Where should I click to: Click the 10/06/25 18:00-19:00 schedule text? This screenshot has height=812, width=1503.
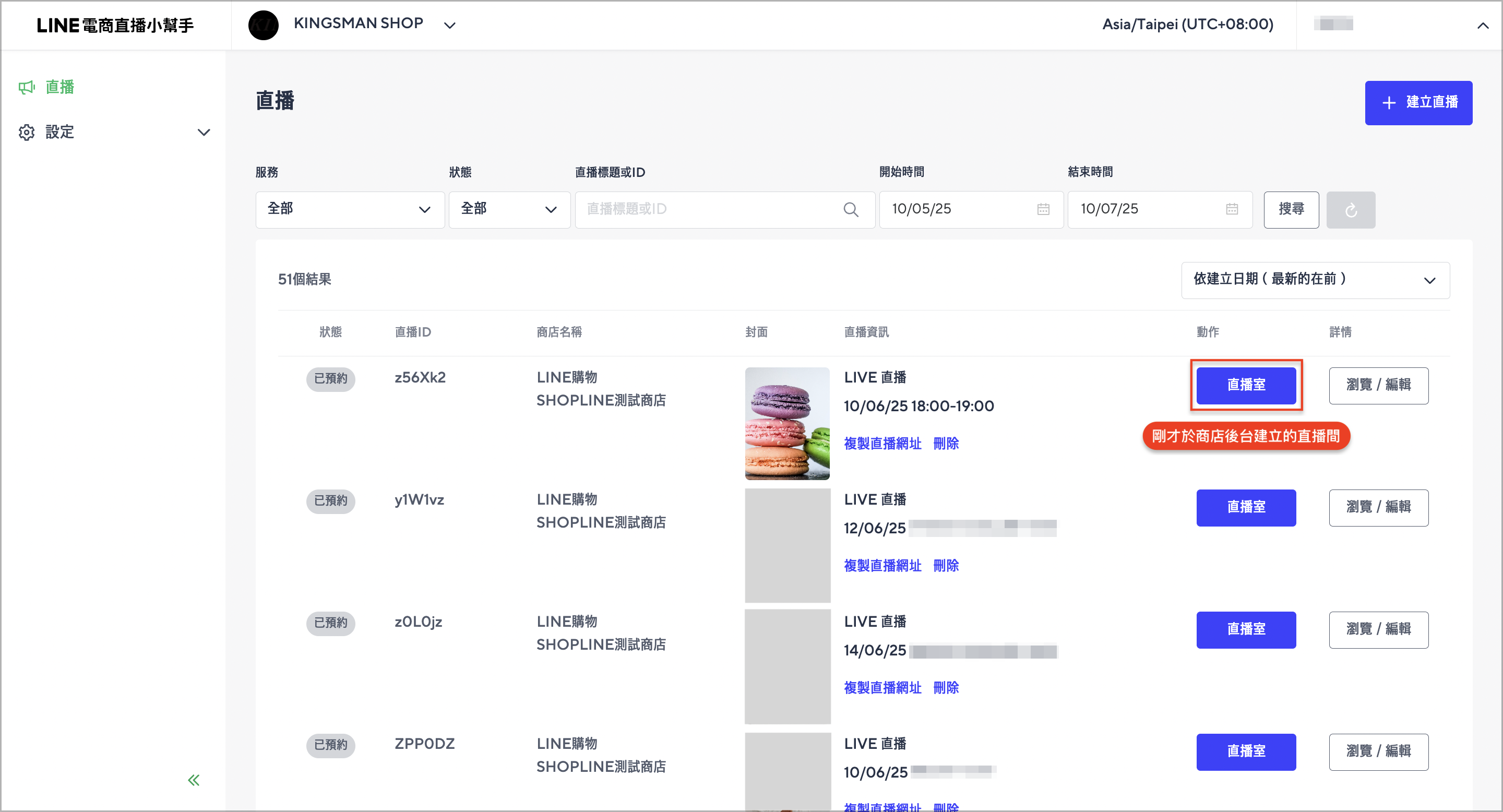tap(918, 406)
